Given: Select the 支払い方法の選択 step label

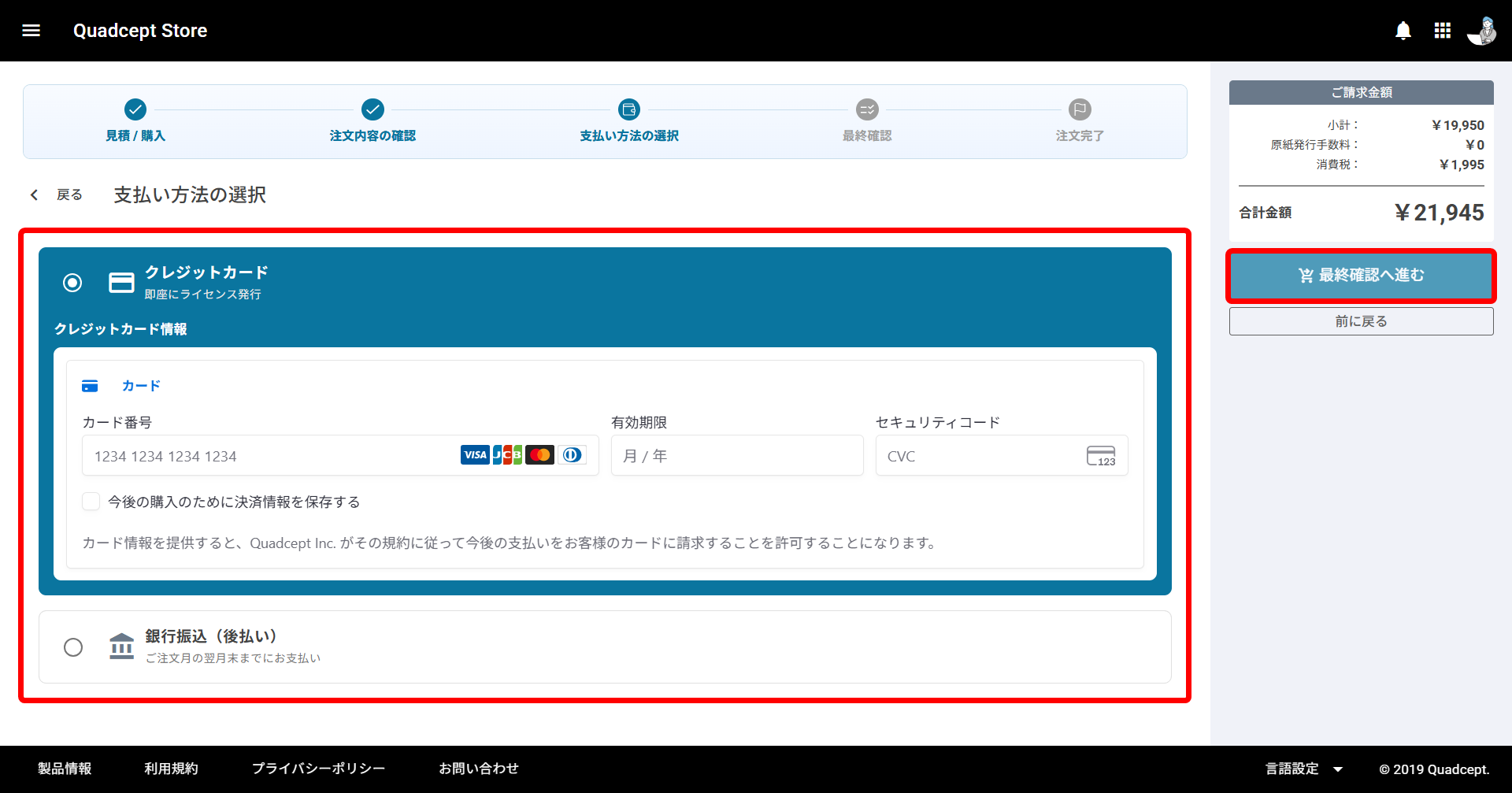Looking at the screenshot, I should [629, 135].
